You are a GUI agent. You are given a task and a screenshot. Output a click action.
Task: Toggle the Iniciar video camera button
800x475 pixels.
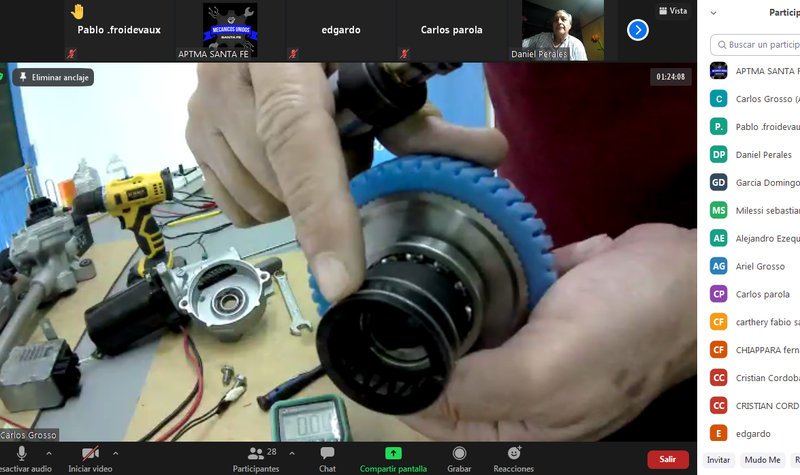[90, 454]
